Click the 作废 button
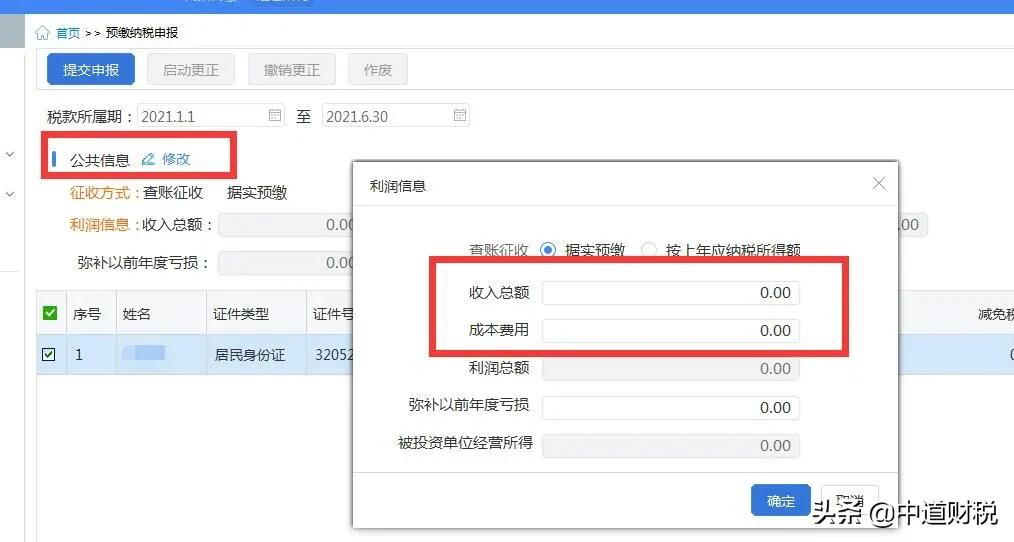 point(378,70)
